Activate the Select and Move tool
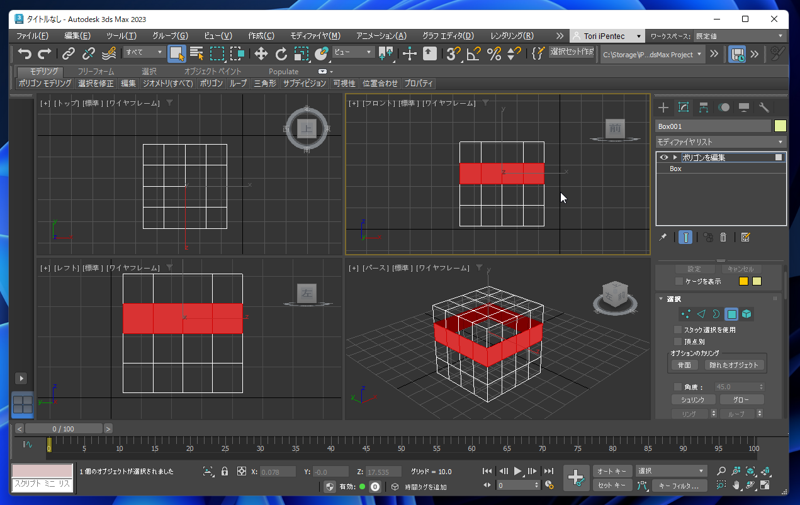 click(261, 54)
